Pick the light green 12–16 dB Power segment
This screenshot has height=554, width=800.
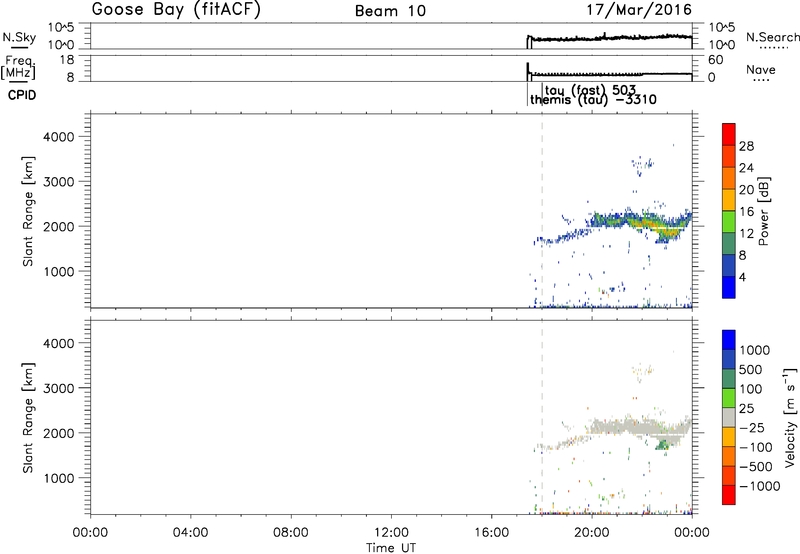point(729,222)
